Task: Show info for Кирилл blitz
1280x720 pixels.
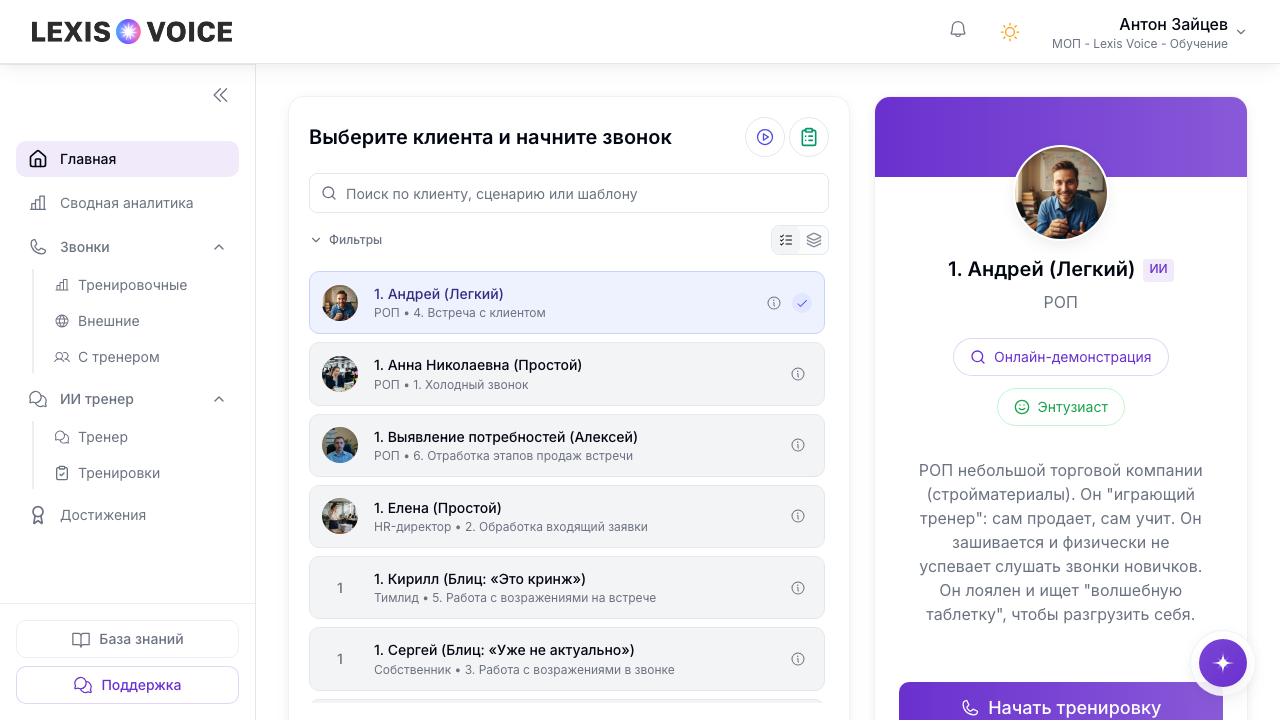Action: [798, 588]
